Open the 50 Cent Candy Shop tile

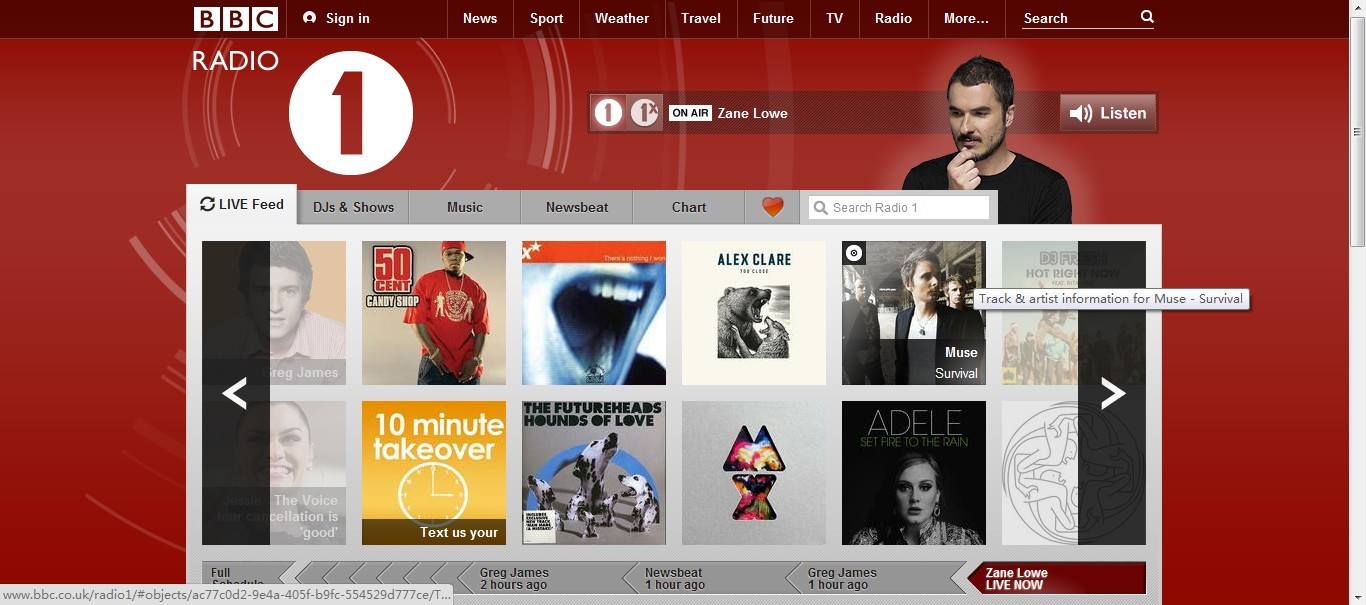click(x=434, y=313)
